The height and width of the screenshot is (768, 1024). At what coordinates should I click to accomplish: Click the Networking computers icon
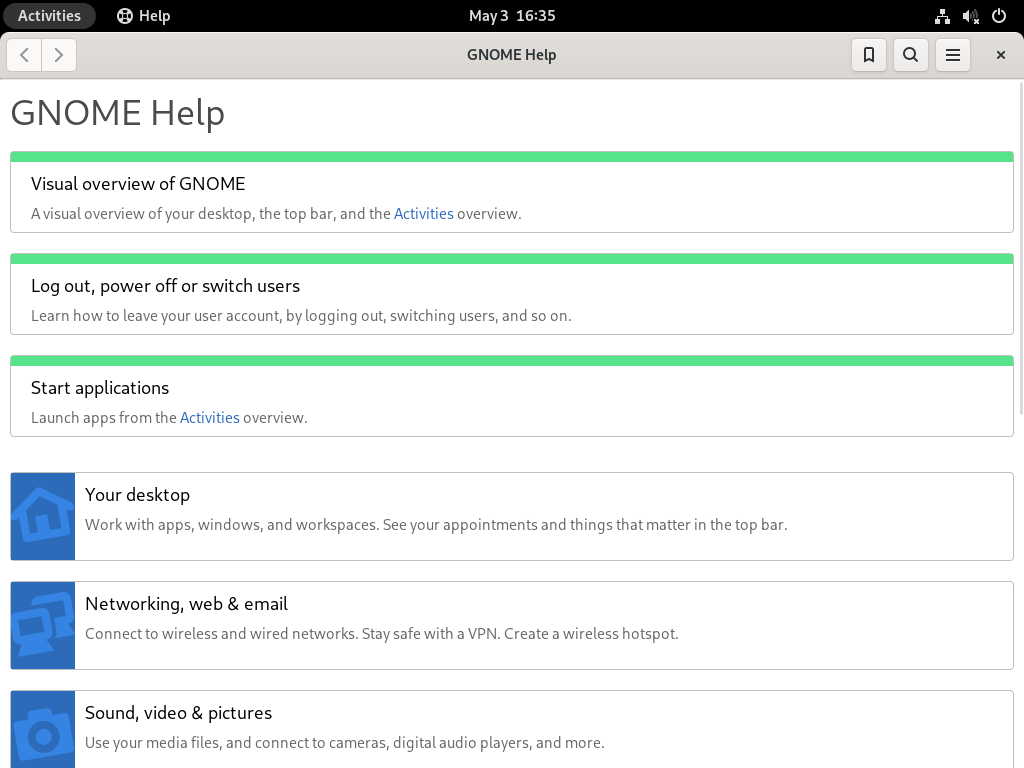pyautogui.click(x=43, y=625)
